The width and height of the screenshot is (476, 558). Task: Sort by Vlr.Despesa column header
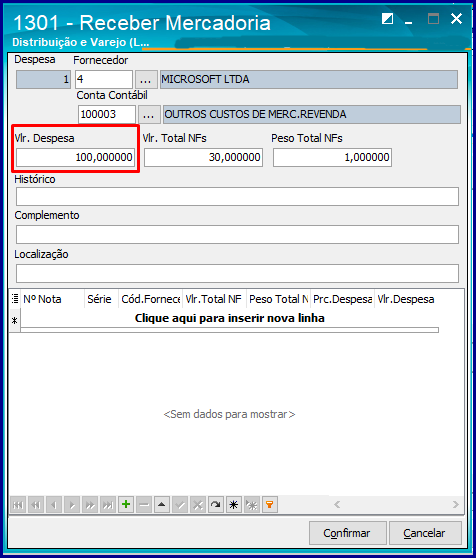pyautogui.click(x=407, y=299)
